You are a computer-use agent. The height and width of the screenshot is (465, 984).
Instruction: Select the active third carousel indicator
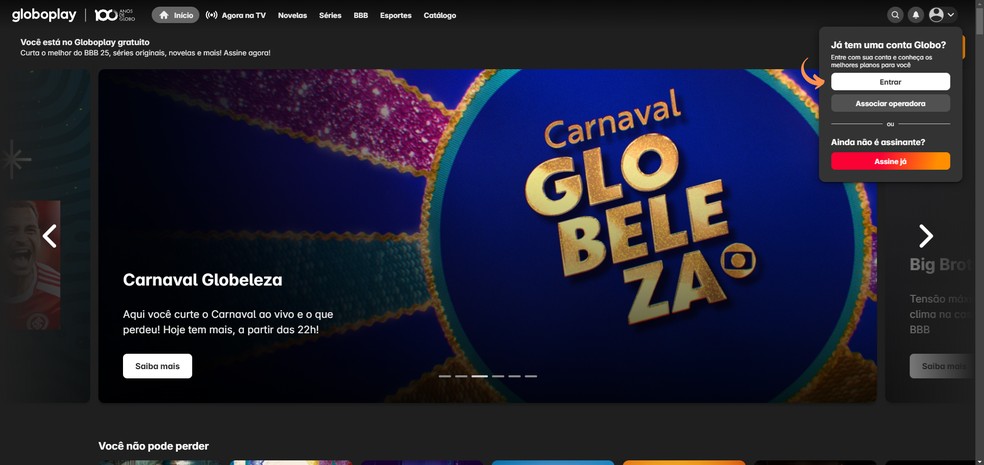[x=479, y=376]
